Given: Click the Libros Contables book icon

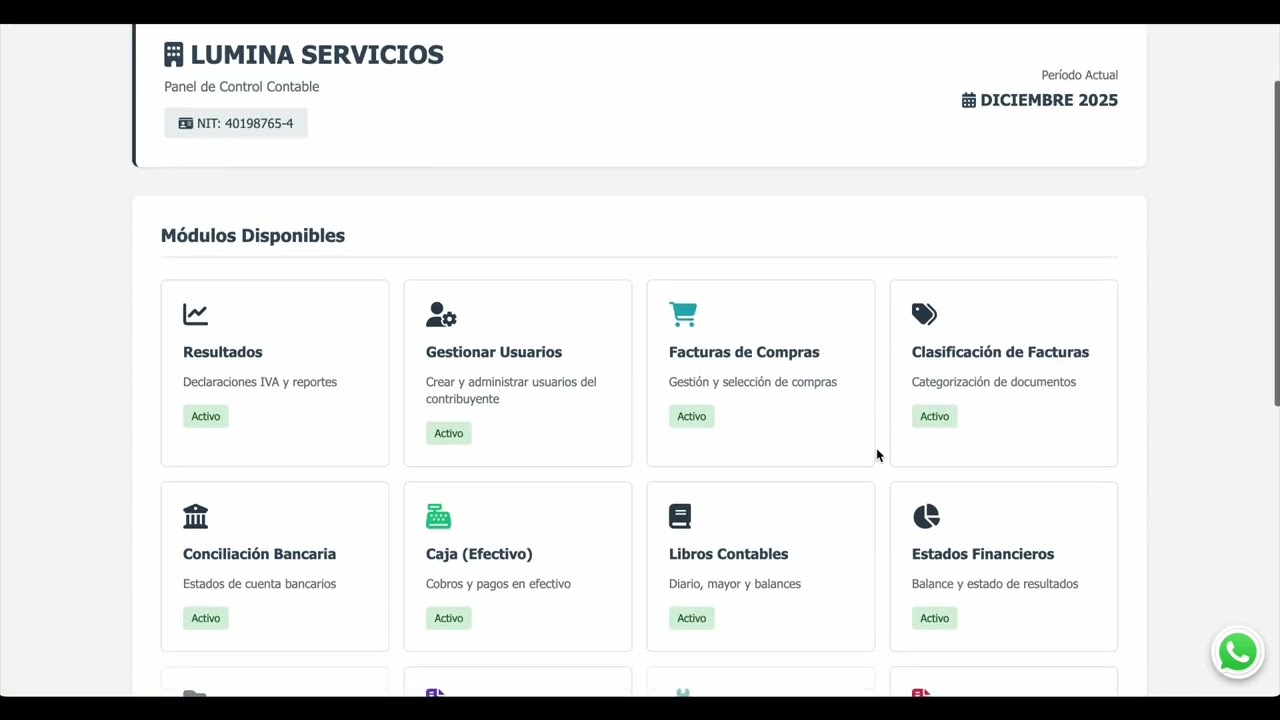Looking at the screenshot, I should [680, 516].
